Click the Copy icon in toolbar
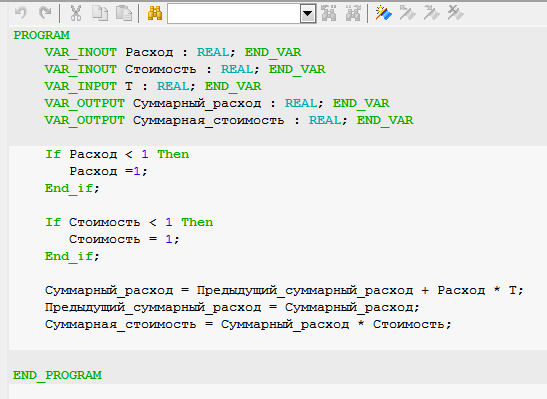 pos(100,13)
